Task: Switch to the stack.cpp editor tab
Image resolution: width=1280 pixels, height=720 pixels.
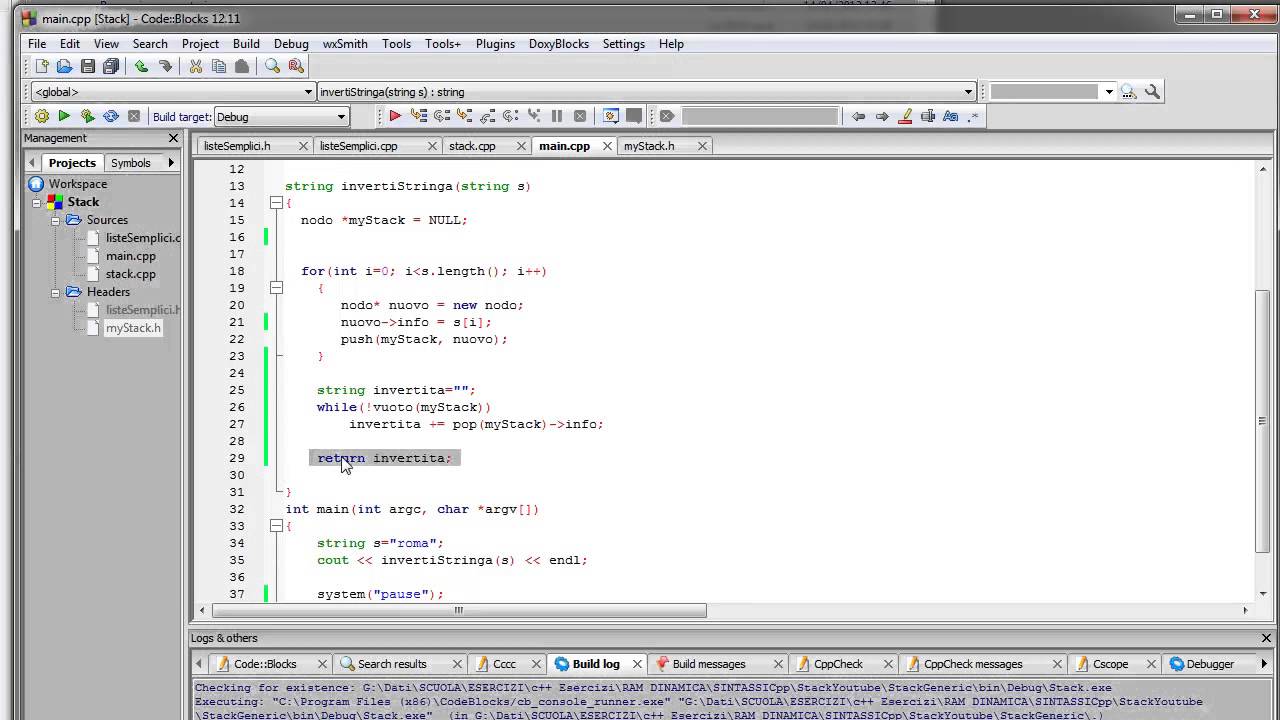Action: pos(472,146)
